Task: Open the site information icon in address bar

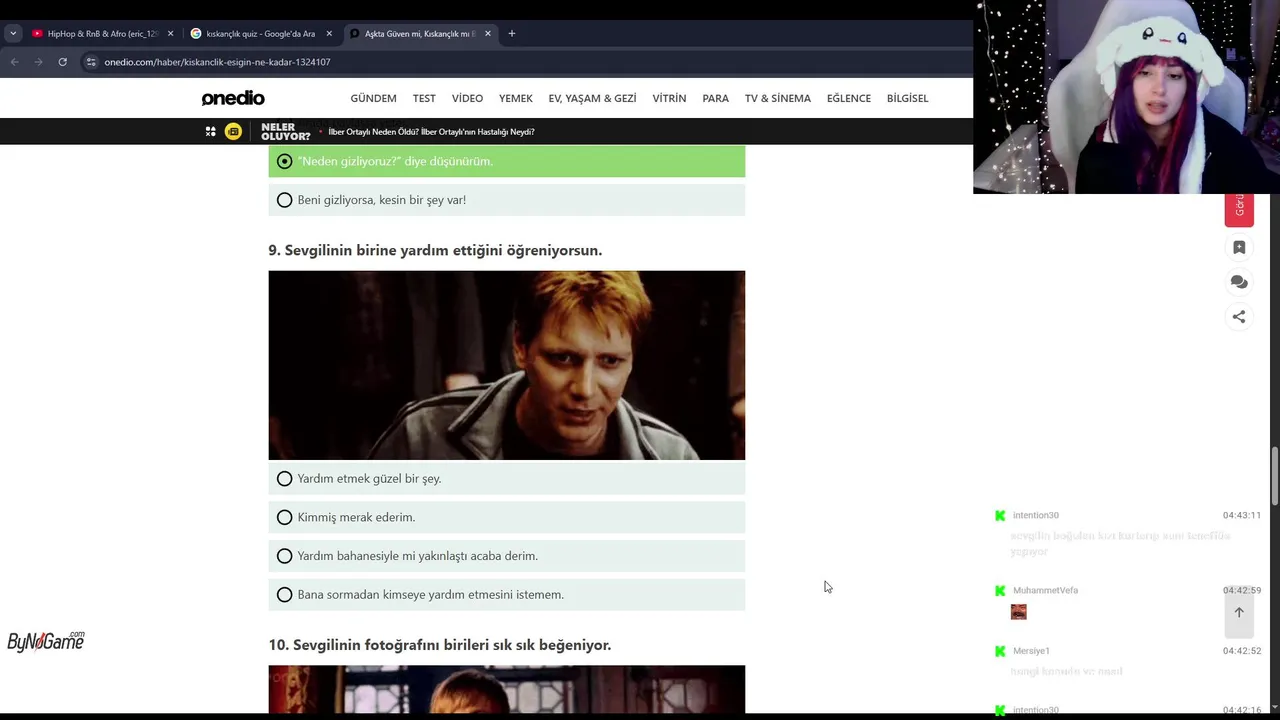Action: point(91,62)
